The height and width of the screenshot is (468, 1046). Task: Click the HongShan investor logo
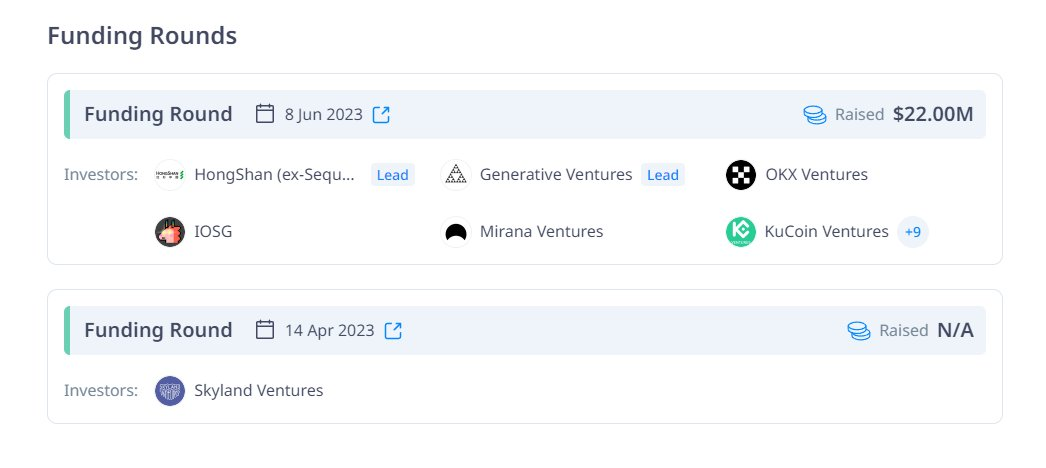170,175
